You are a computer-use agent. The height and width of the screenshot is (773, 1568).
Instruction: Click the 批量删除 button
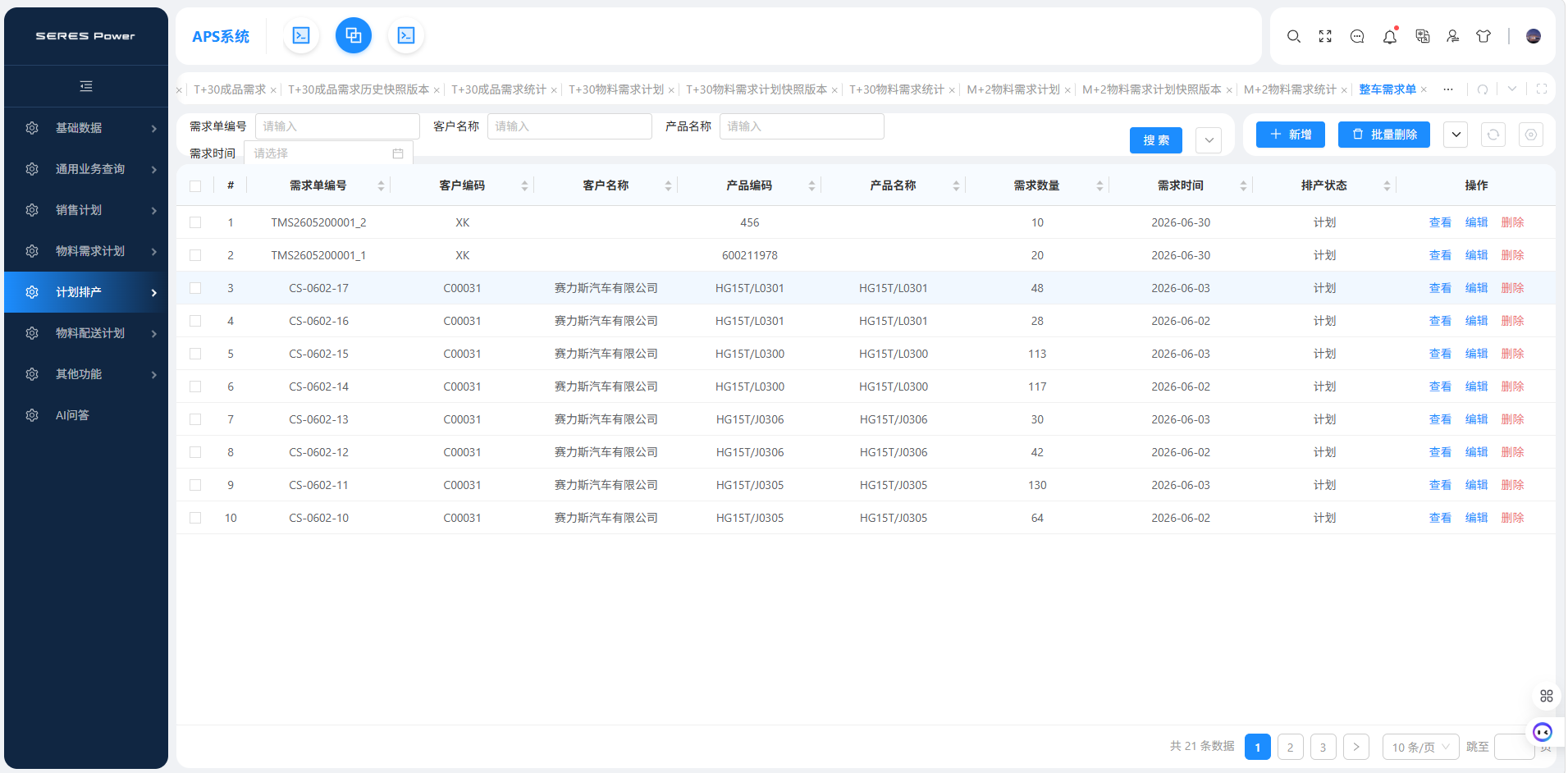click(x=1384, y=135)
